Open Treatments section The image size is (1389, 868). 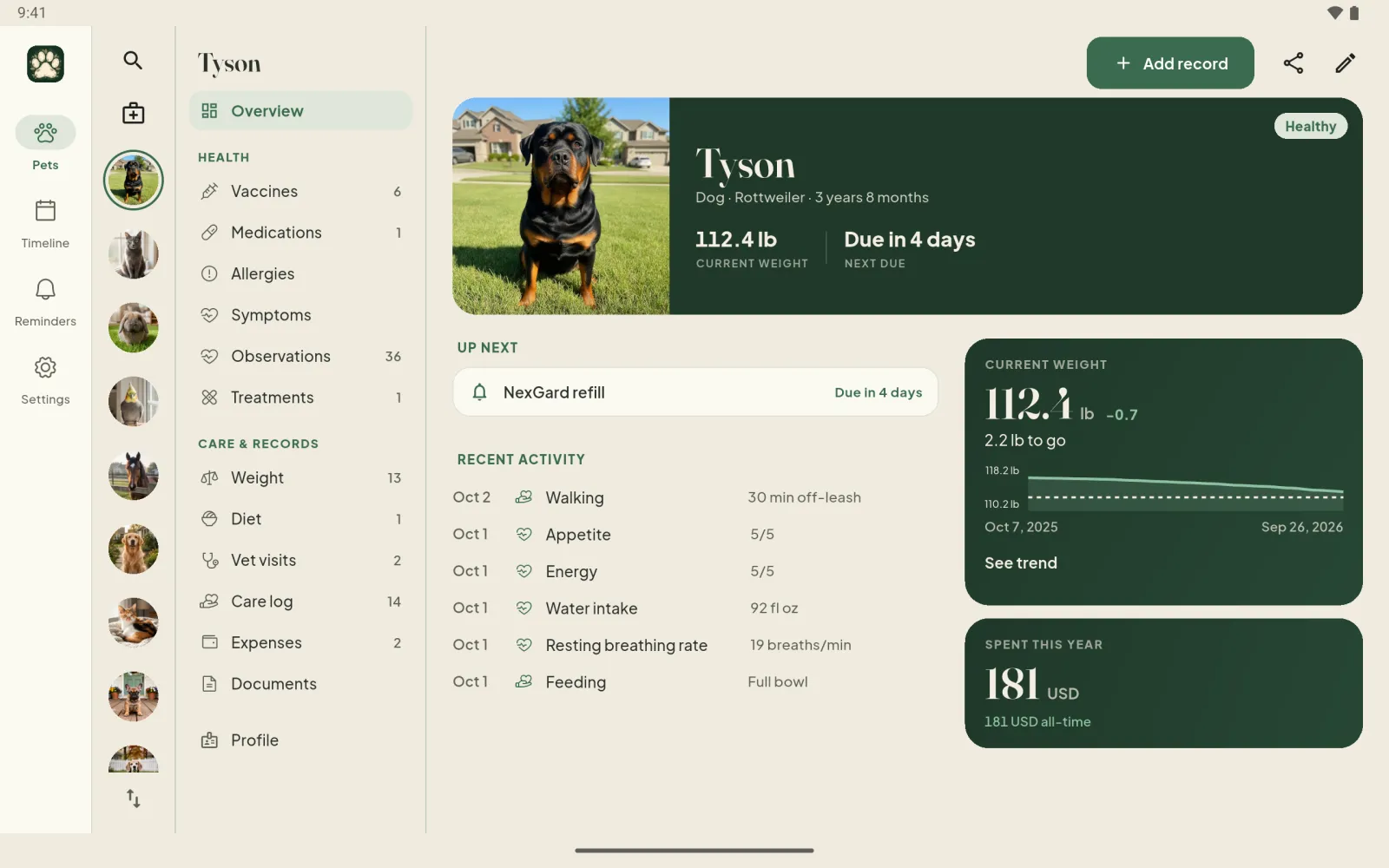coord(300,398)
